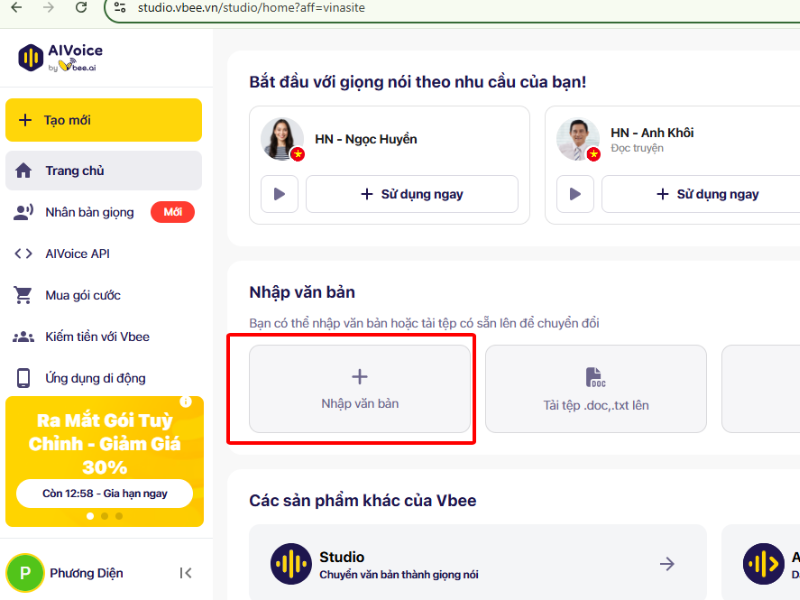This screenshot has width=800, height=600.
Task: Click the shopping cart icon
Action: click(23, 295)
